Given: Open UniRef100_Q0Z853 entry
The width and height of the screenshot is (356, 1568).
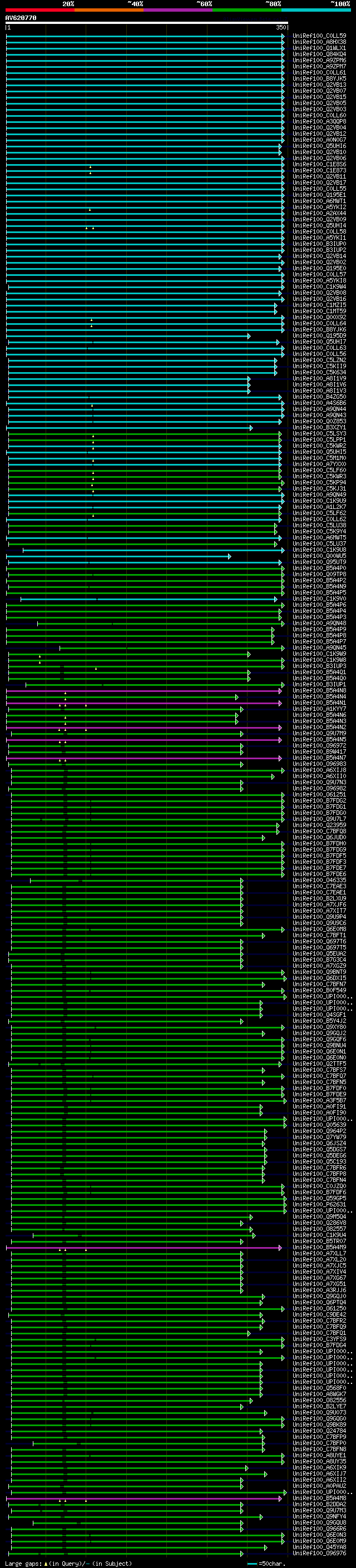Looking at the screenshot, I should [319, 421].
